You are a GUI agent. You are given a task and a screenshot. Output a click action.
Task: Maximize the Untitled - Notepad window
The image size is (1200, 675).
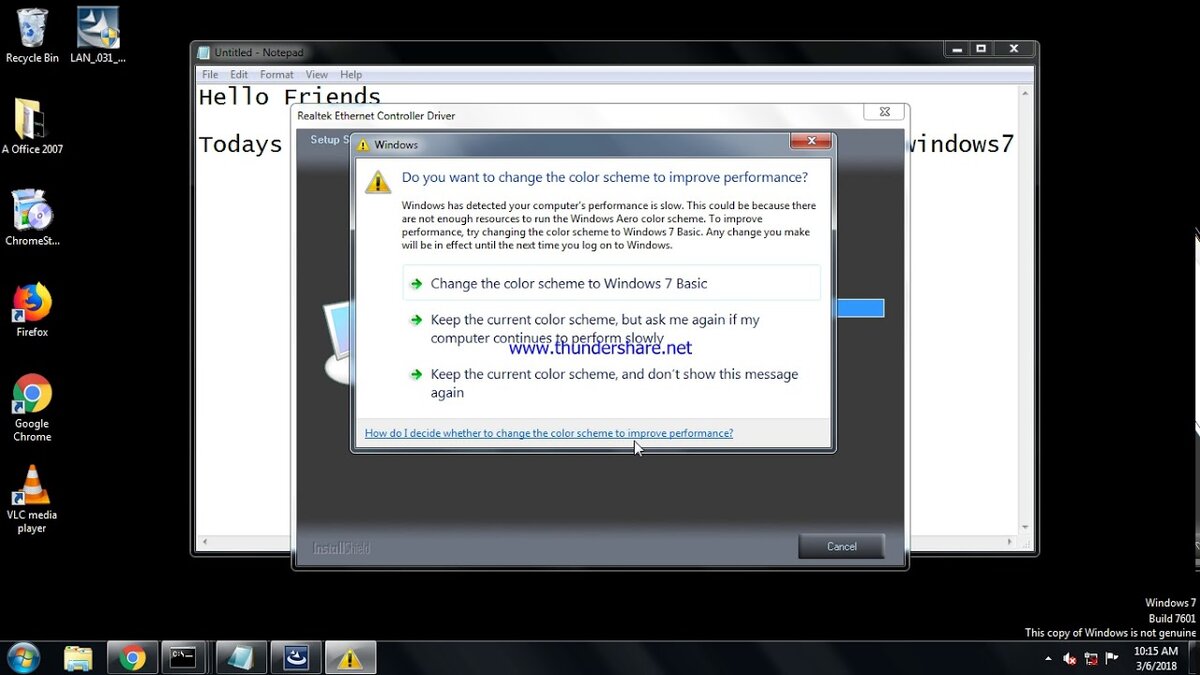tap(982, 48)
